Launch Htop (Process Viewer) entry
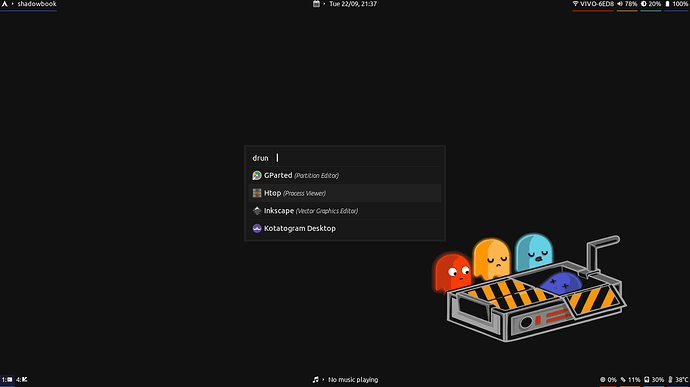 (x=345, y=193)
